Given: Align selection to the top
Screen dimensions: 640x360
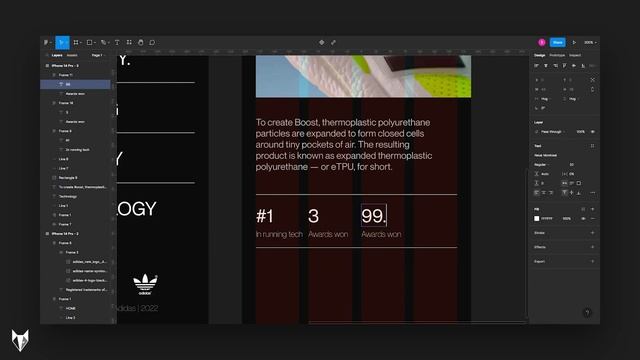Looking at the screenshot, I should click(564, 66).
